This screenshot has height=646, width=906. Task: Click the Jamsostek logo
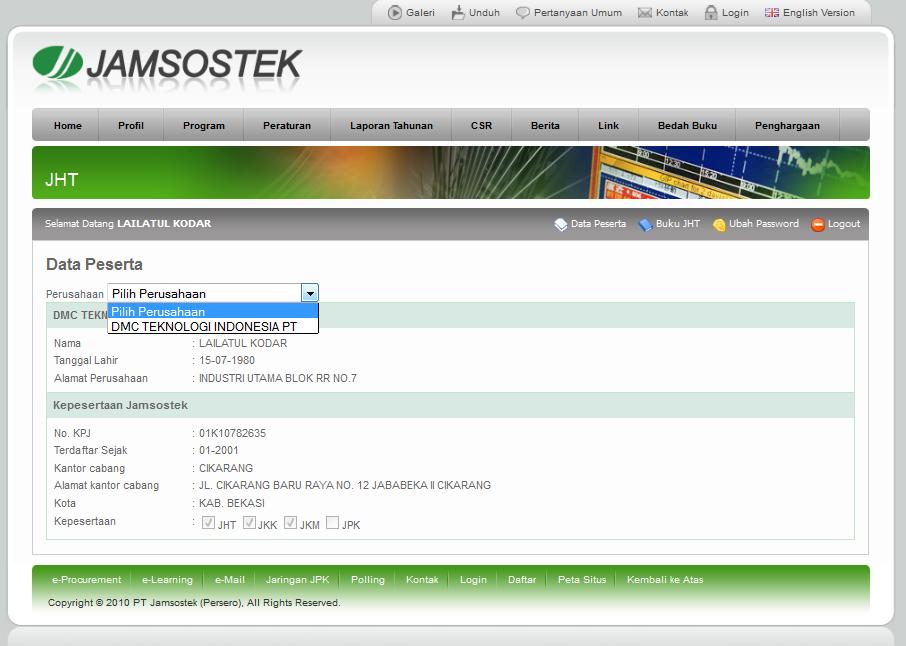coord(168,65)
